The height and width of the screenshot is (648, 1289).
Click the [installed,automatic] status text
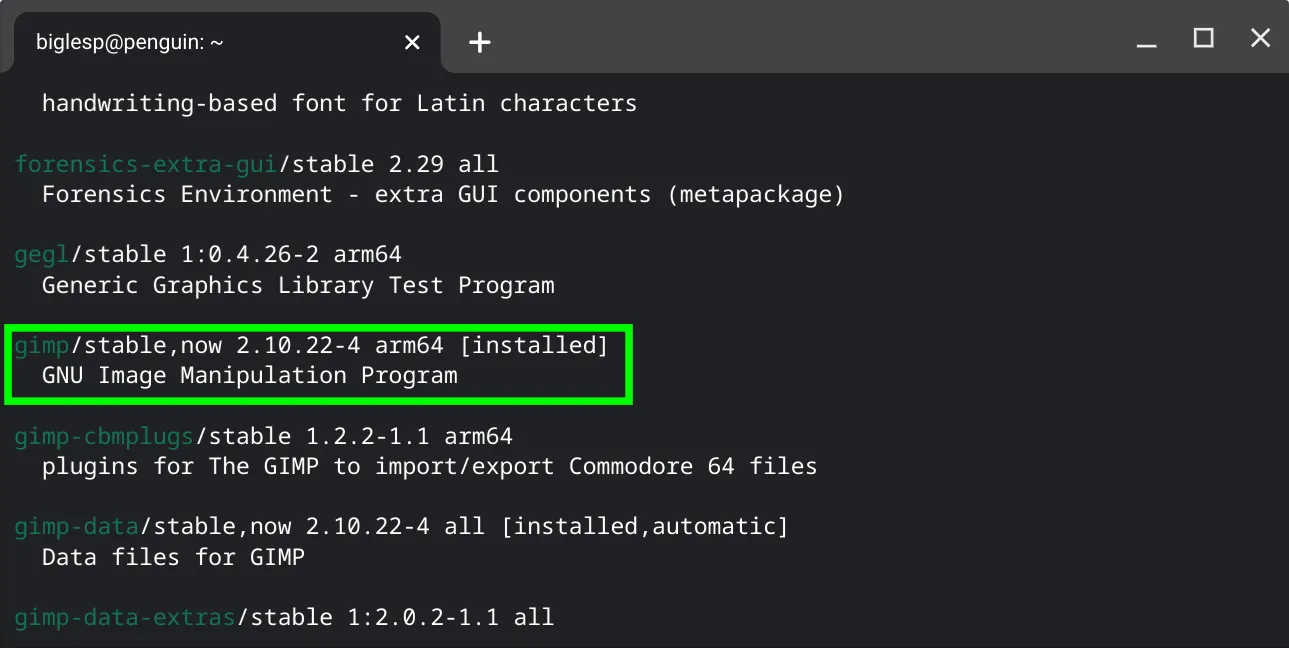click(x=644, y=526)
